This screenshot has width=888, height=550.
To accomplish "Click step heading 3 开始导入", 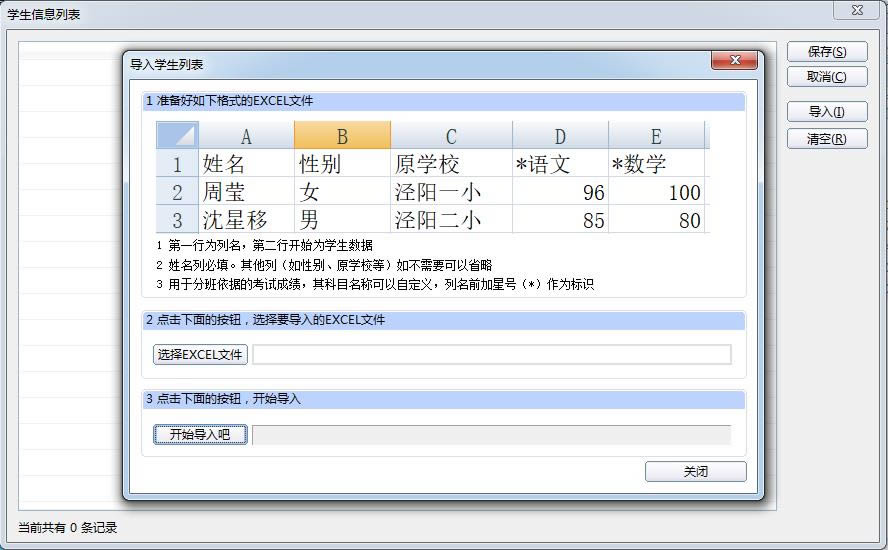I will click(223, 399).
